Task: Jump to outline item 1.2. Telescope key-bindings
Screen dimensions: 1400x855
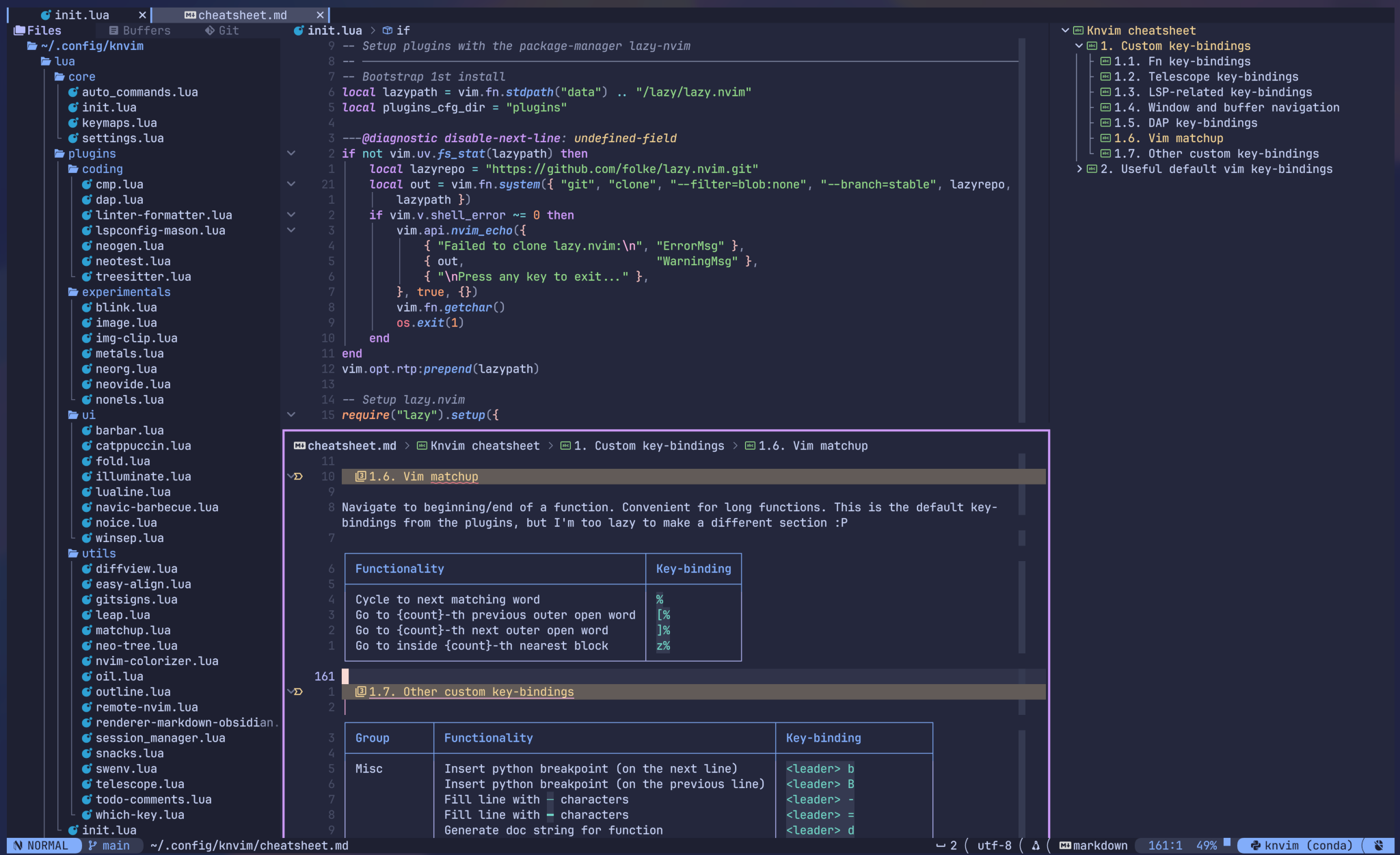Action: click(1206, 77)
